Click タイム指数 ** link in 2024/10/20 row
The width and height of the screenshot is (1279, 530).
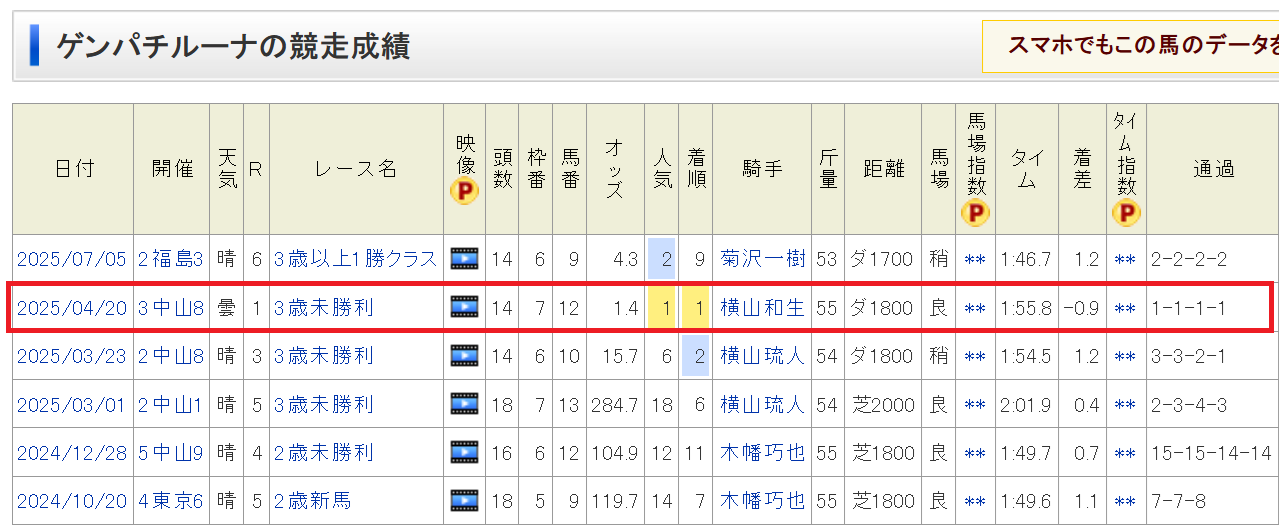[1125, 502]
